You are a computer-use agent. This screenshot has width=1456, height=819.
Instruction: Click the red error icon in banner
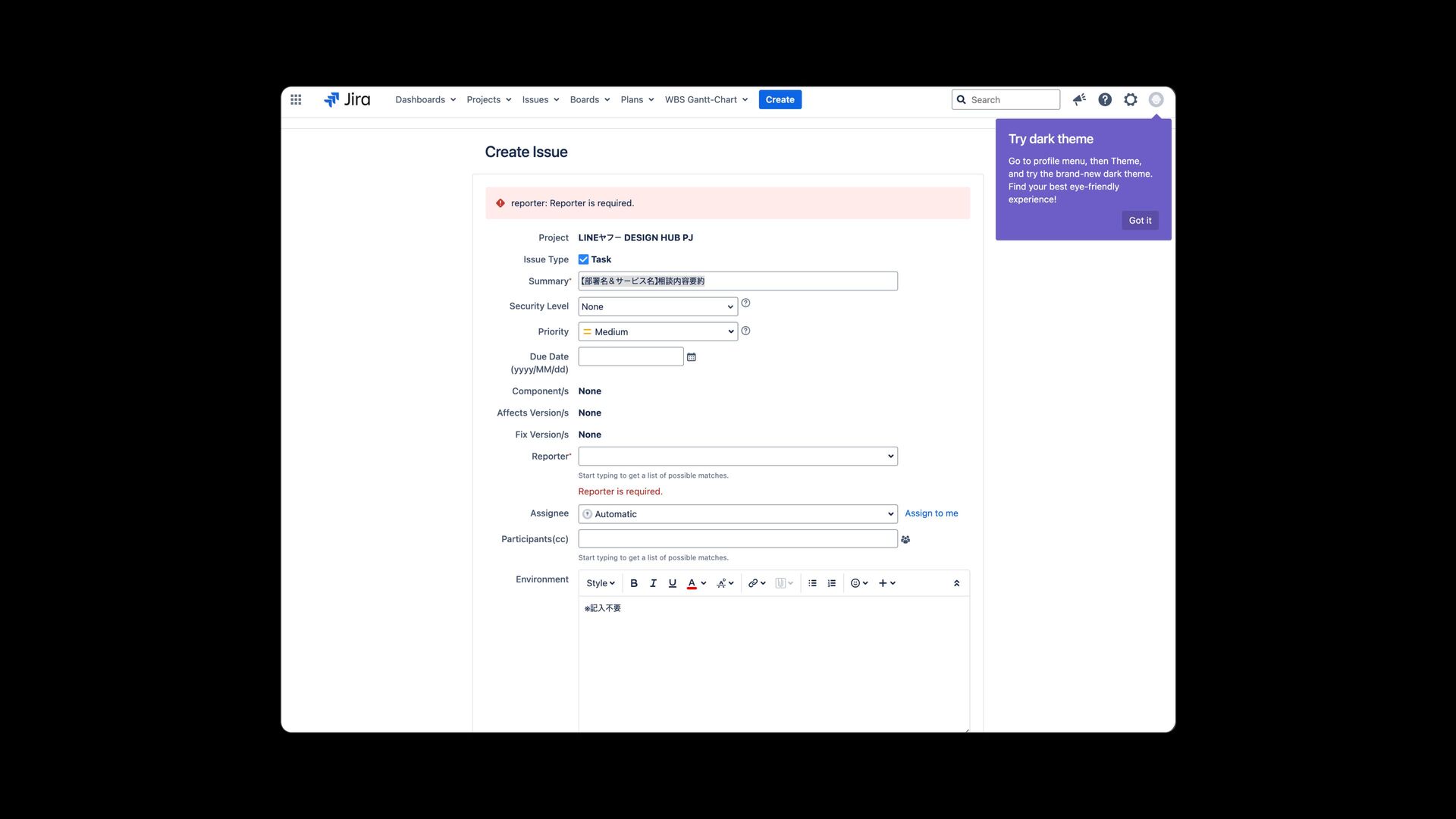(500, 203)
